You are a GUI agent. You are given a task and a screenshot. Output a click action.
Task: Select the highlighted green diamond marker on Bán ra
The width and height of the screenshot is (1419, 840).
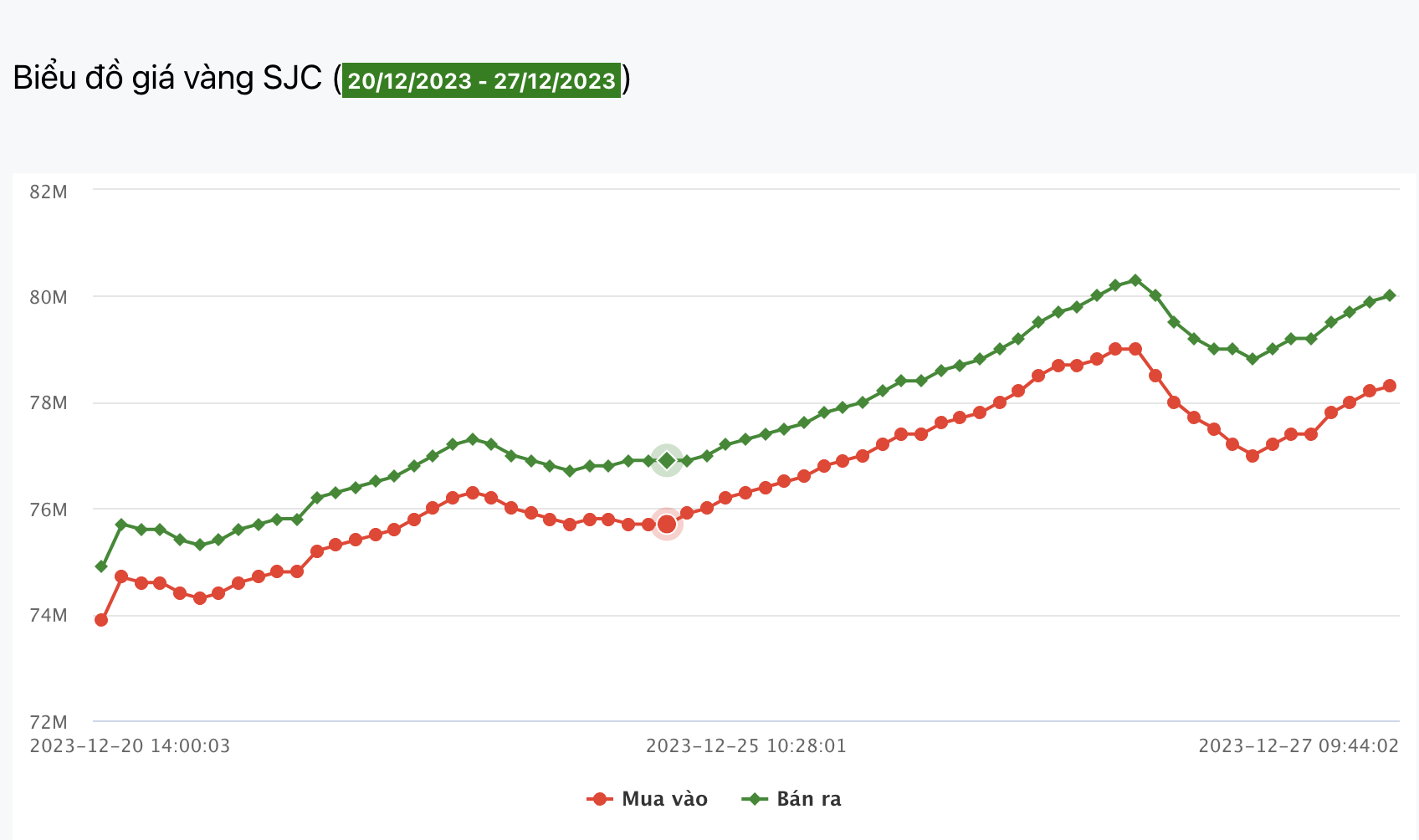click(667, 460)
